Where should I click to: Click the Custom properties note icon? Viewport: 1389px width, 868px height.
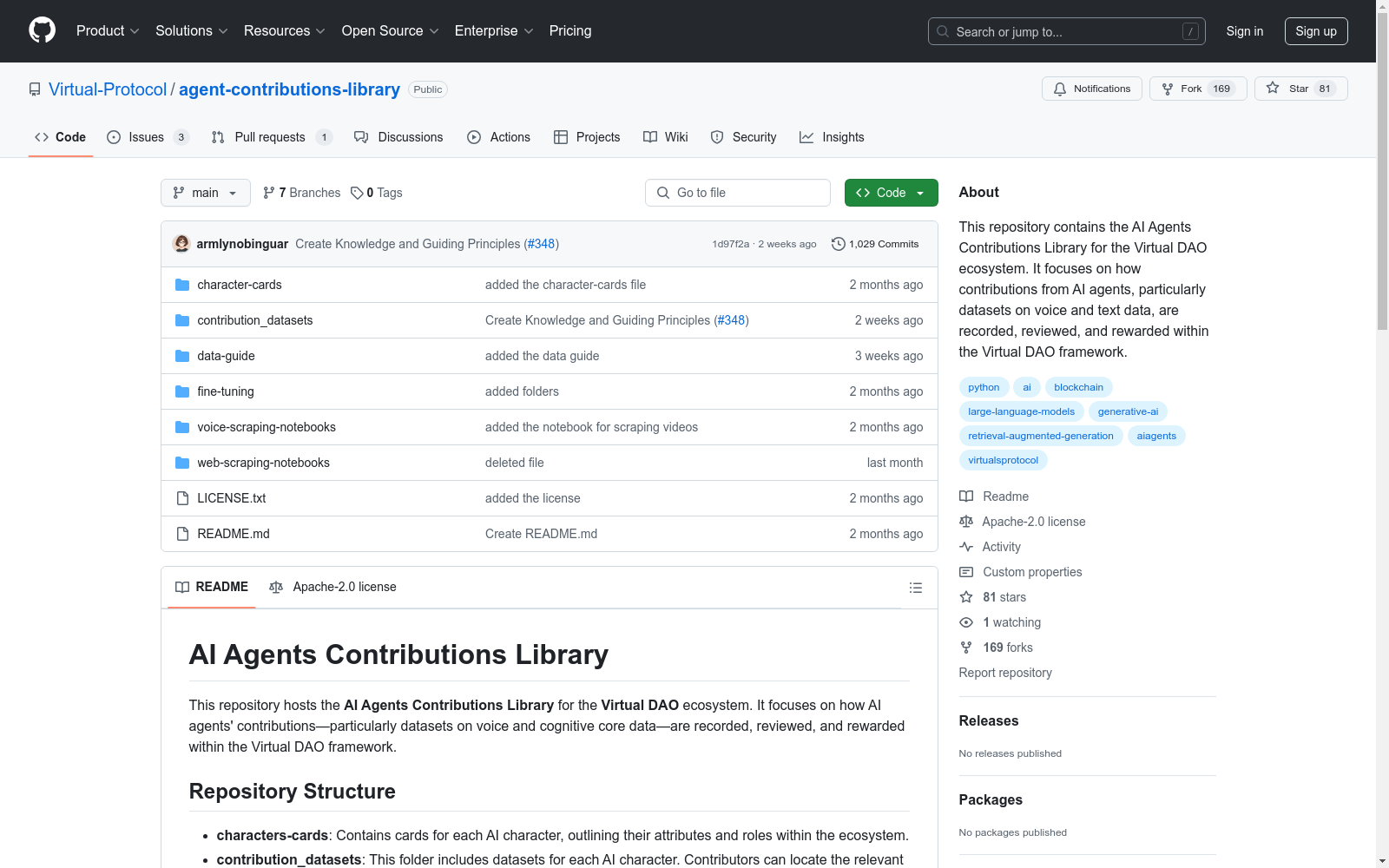966,572
